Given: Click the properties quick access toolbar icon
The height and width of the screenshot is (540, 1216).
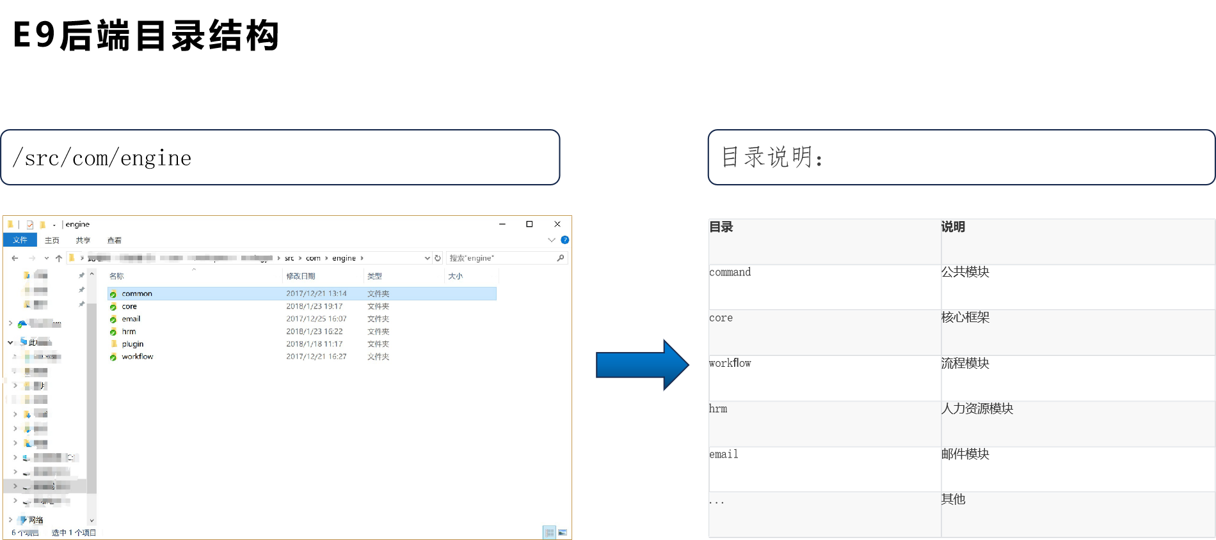Looking at the screenshot, I should coord(29,224).
